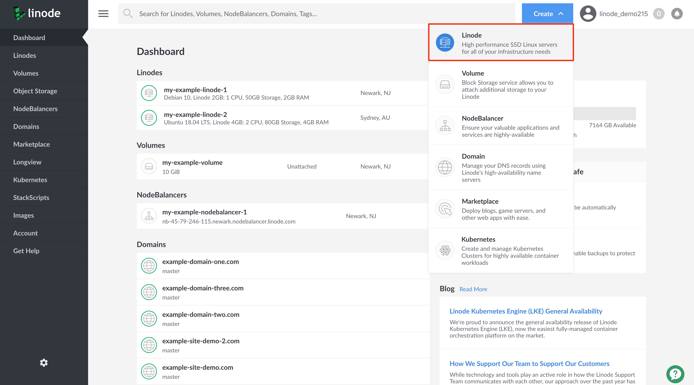Choose Marketplace in the Create menu
694x385 pixels.
(501, 209)
